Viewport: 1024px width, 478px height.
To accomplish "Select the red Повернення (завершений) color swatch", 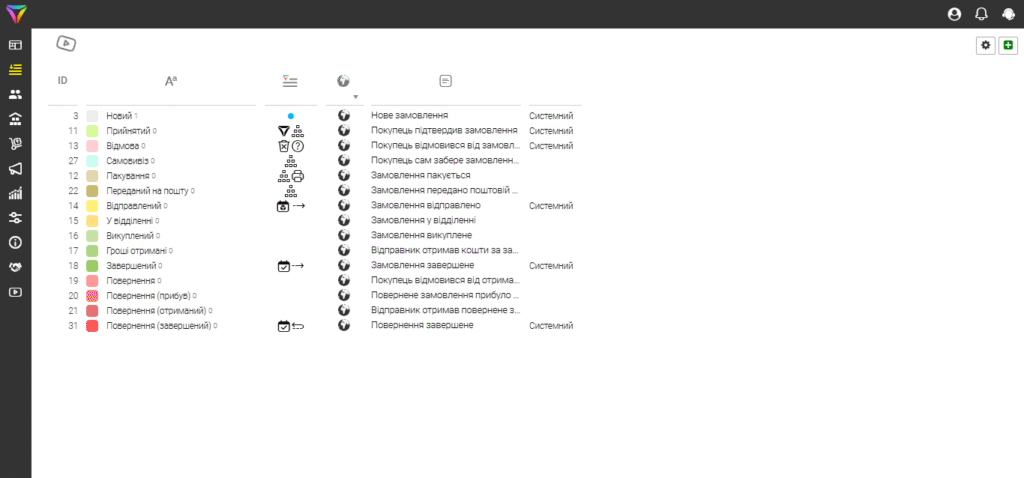I will coord(92,325).
